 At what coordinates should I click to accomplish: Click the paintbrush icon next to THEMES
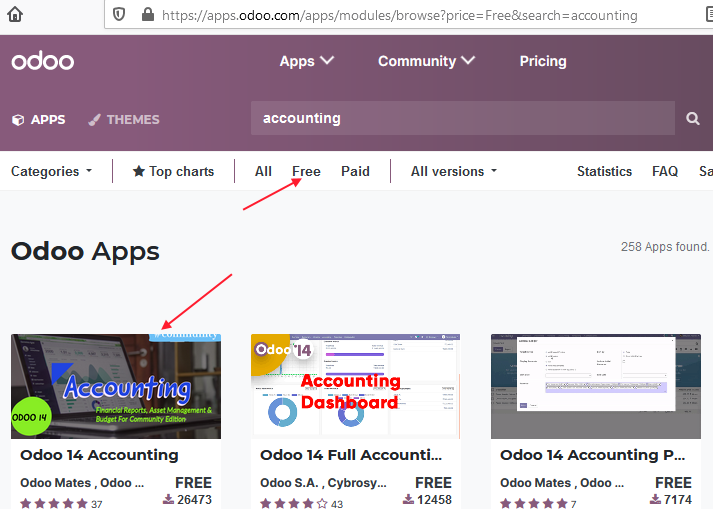(x=94, y=120)
